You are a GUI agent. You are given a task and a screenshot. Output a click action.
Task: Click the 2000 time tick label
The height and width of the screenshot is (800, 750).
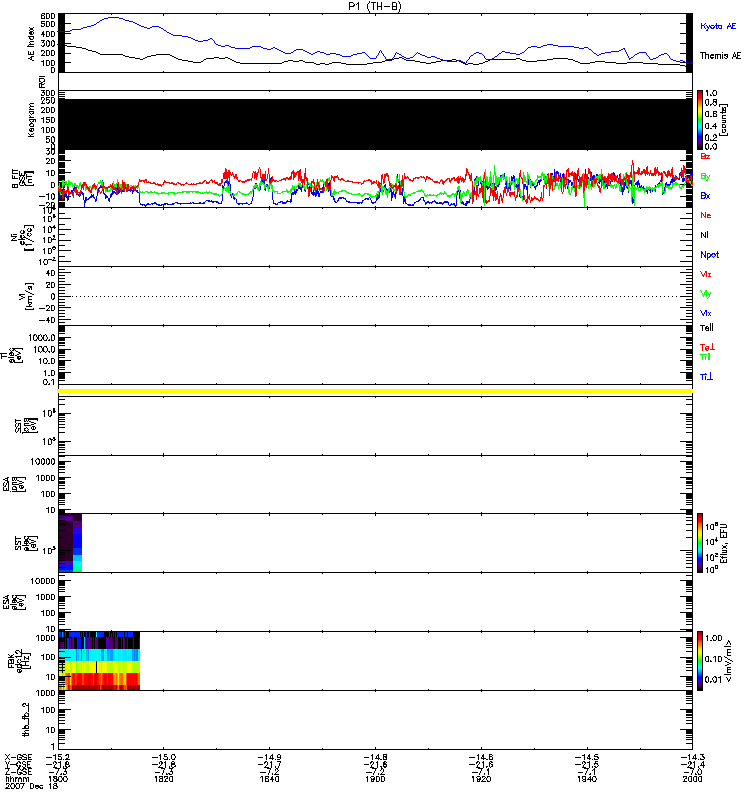coord(692,779)
